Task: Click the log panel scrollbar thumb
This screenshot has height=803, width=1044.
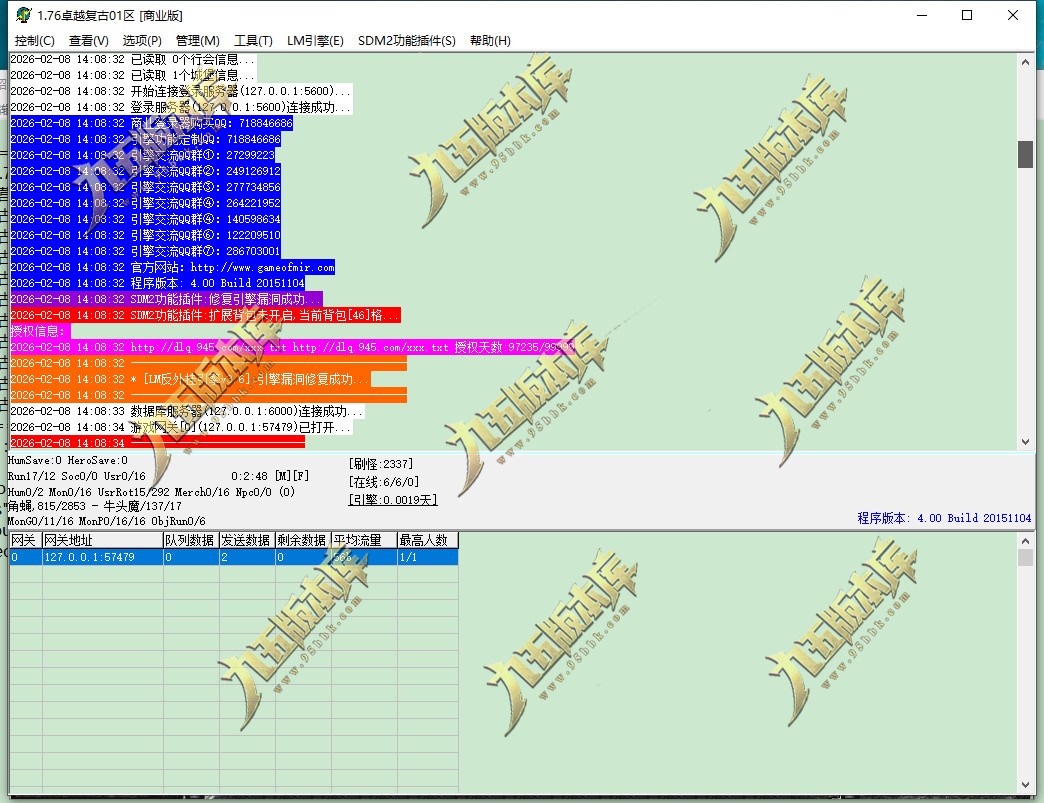Action: [1025, 154]
